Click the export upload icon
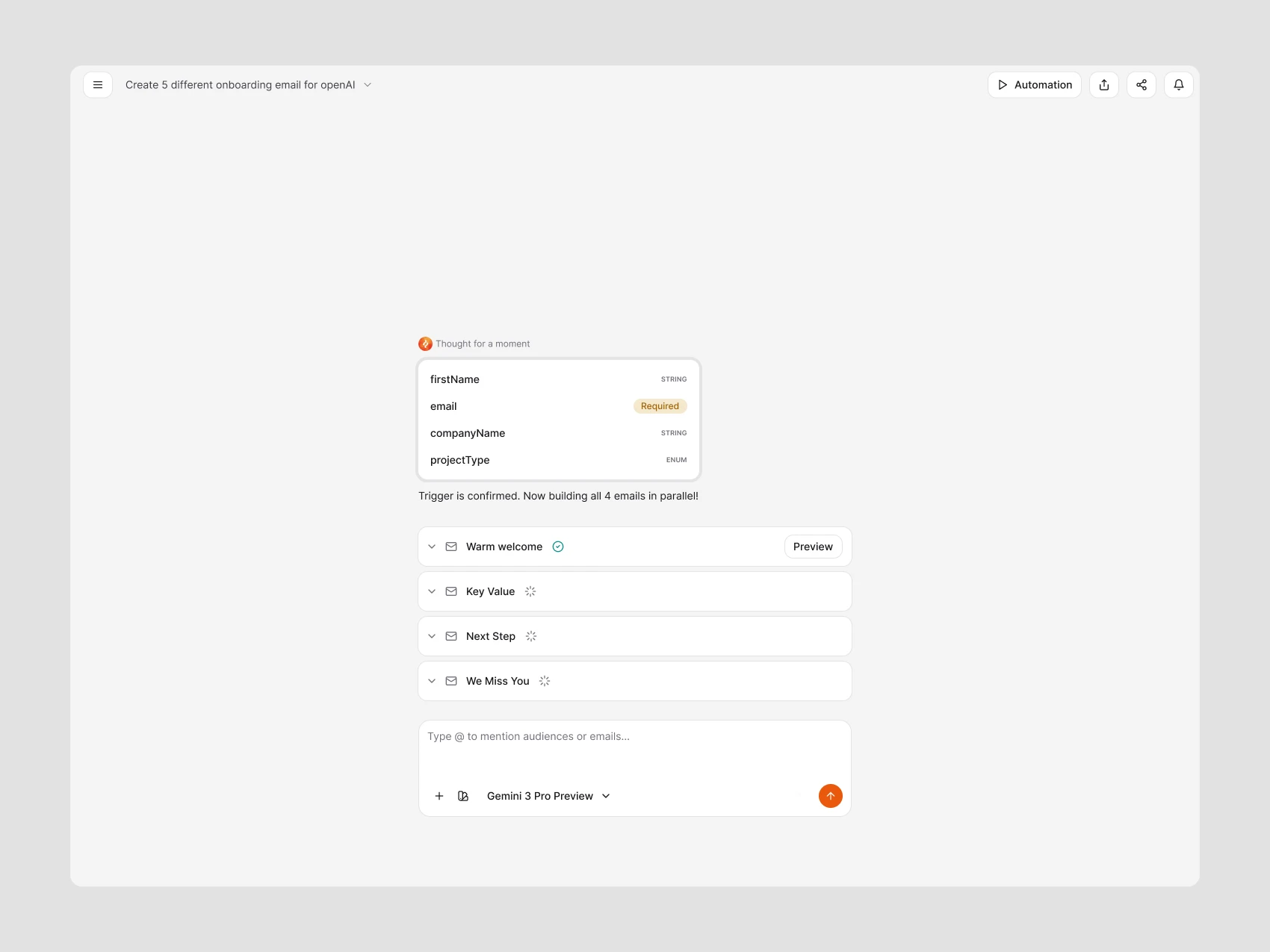1270x952 pixels. tap(1104, 85)
